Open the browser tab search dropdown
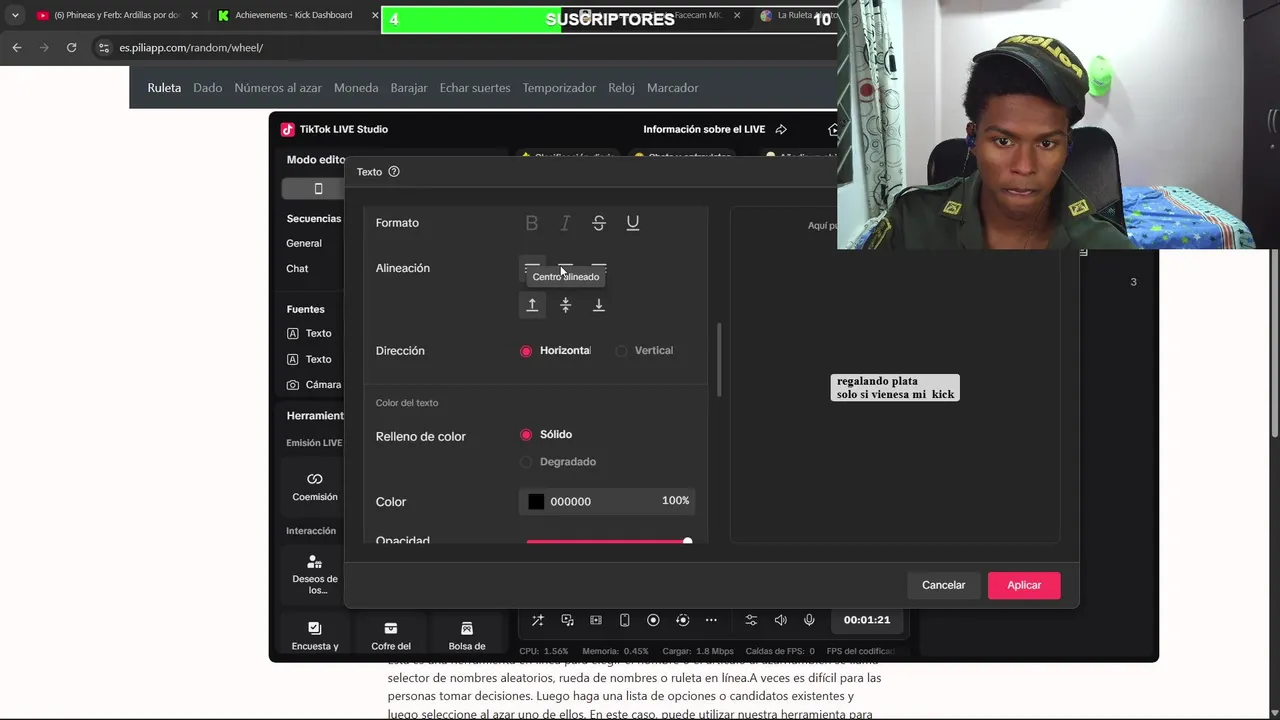Screen dimensions: 1280x720 click(x=14, y=15)
